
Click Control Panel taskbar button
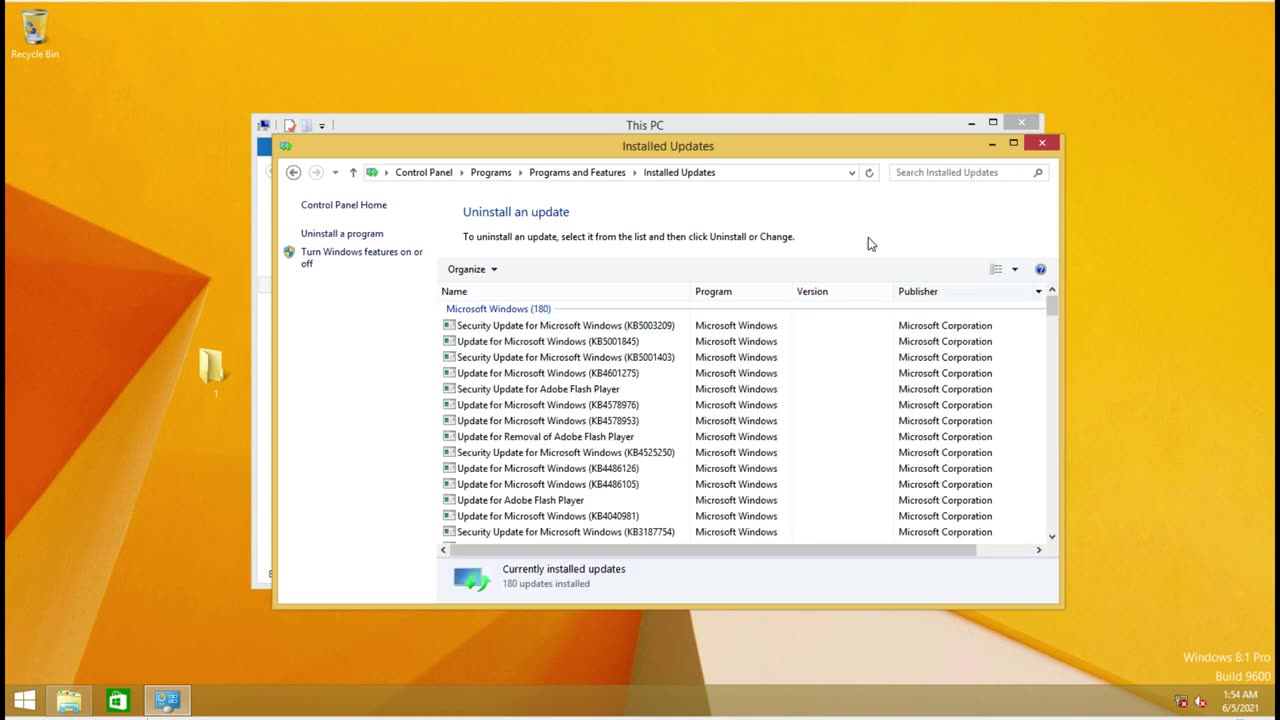(x=167, y=700)
